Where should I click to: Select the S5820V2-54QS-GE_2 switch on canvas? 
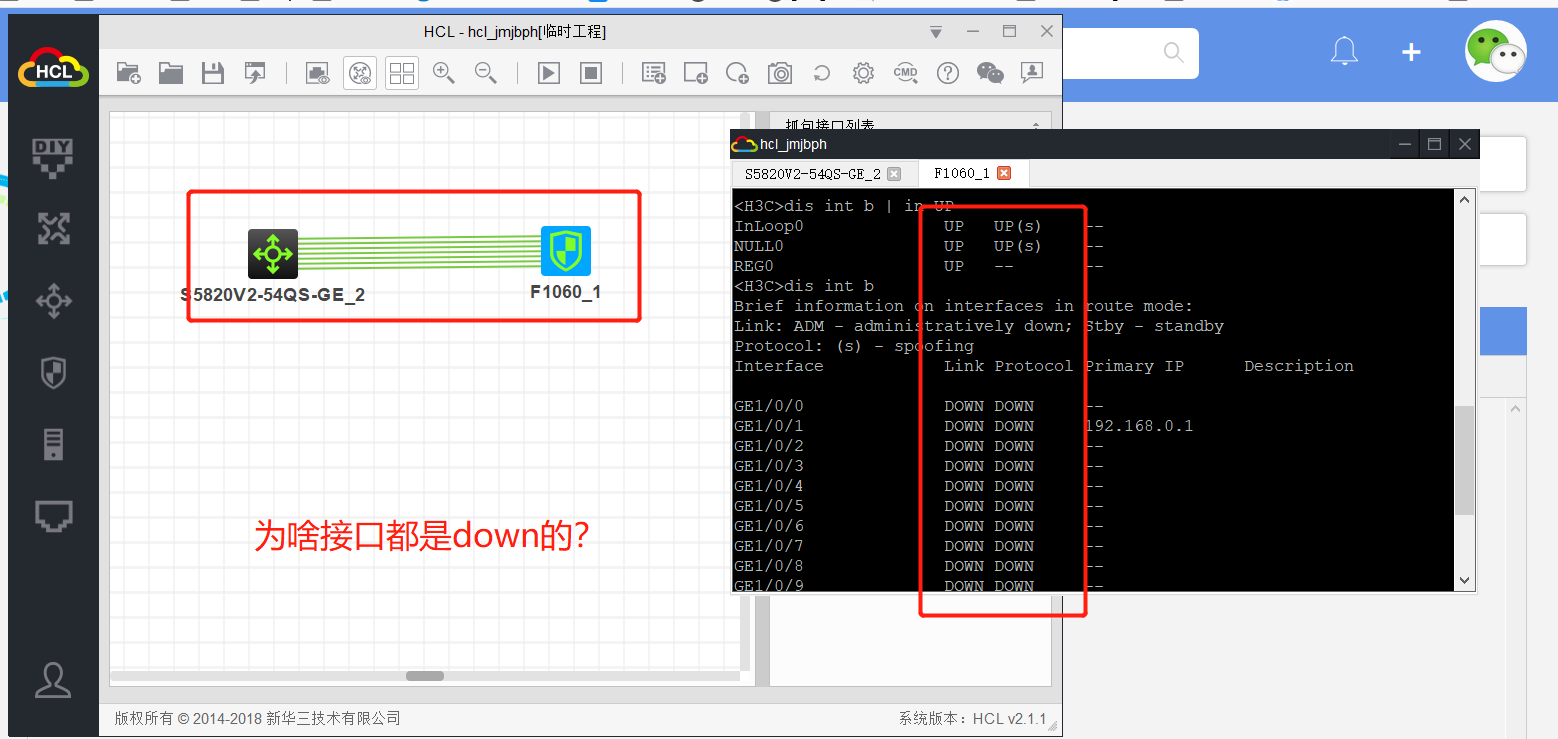(273, 254)
